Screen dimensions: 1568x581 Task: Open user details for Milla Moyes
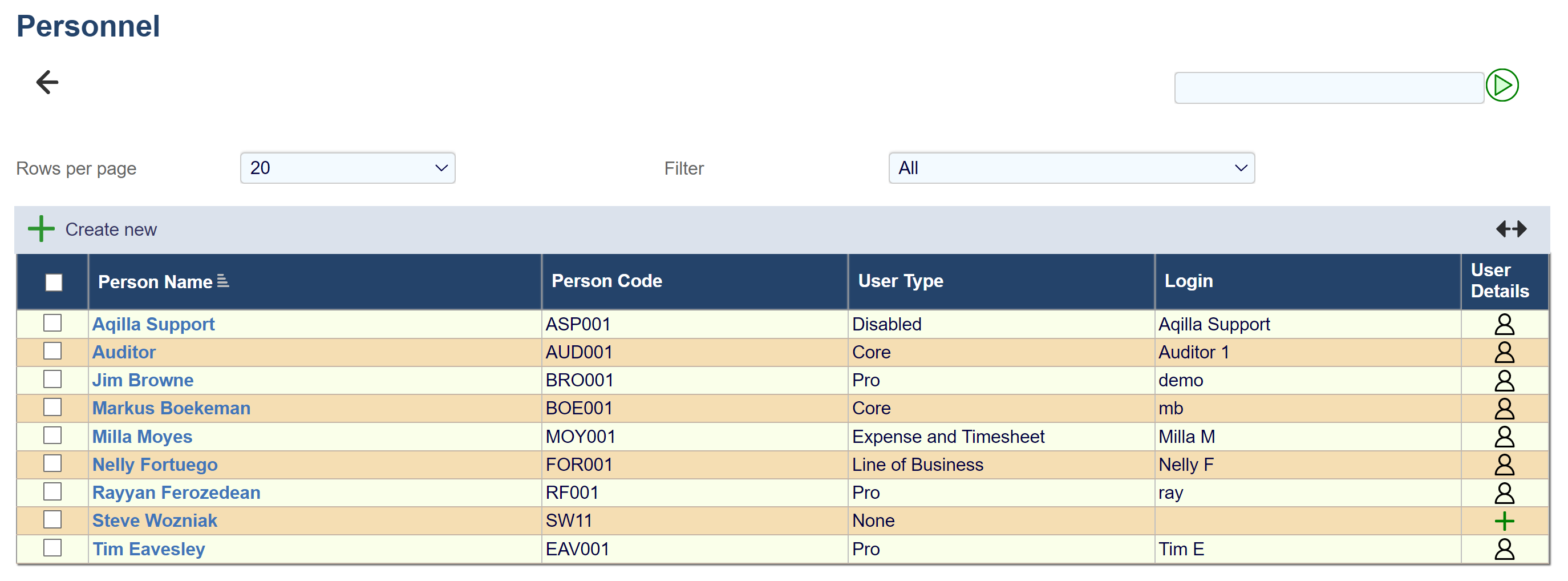point(1504,437)
